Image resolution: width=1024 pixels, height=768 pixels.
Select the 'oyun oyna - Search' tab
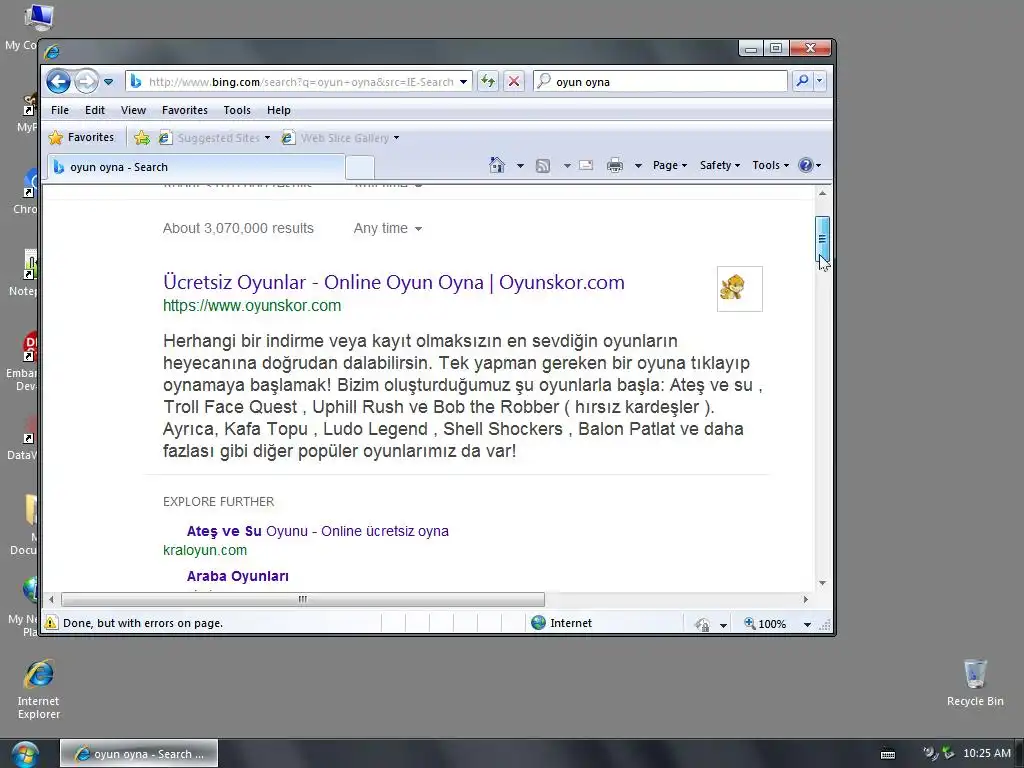click(x=196, y=167)
